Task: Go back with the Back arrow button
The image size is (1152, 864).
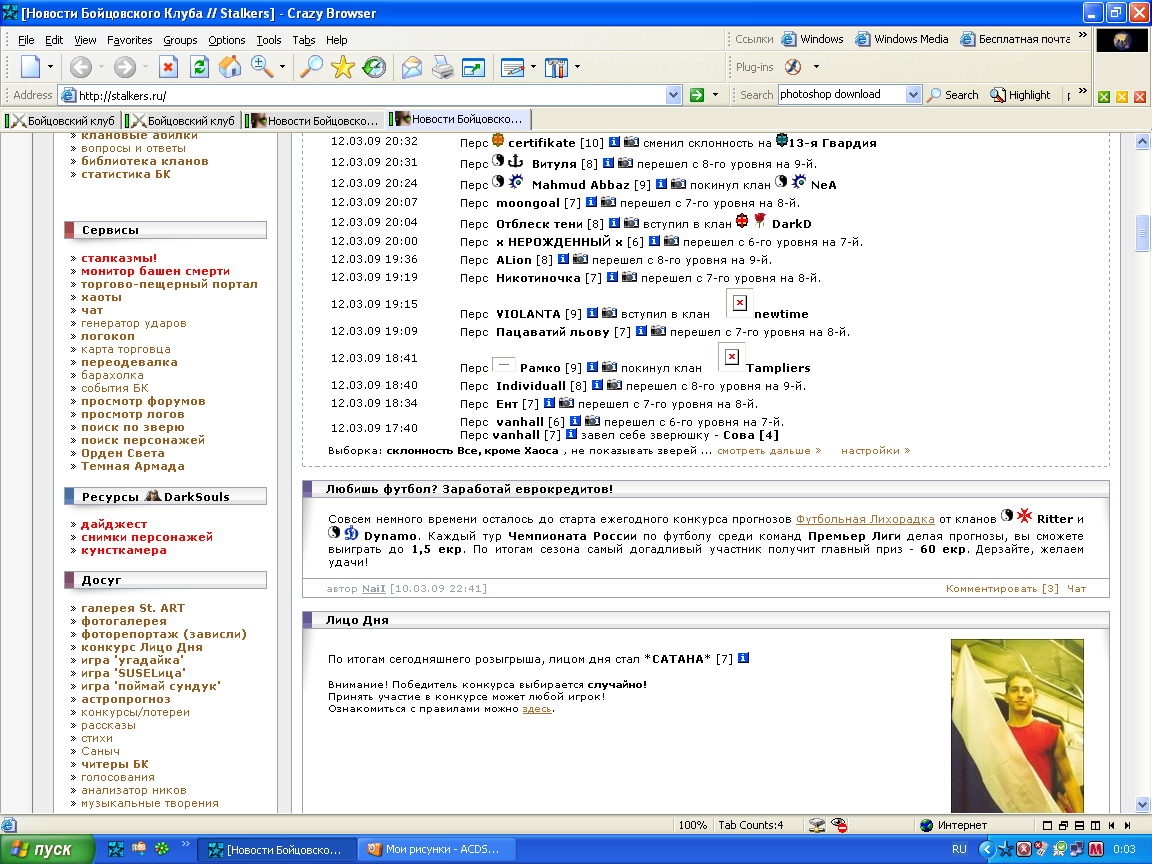Action: pyautogui.click(x=81, y=68)
